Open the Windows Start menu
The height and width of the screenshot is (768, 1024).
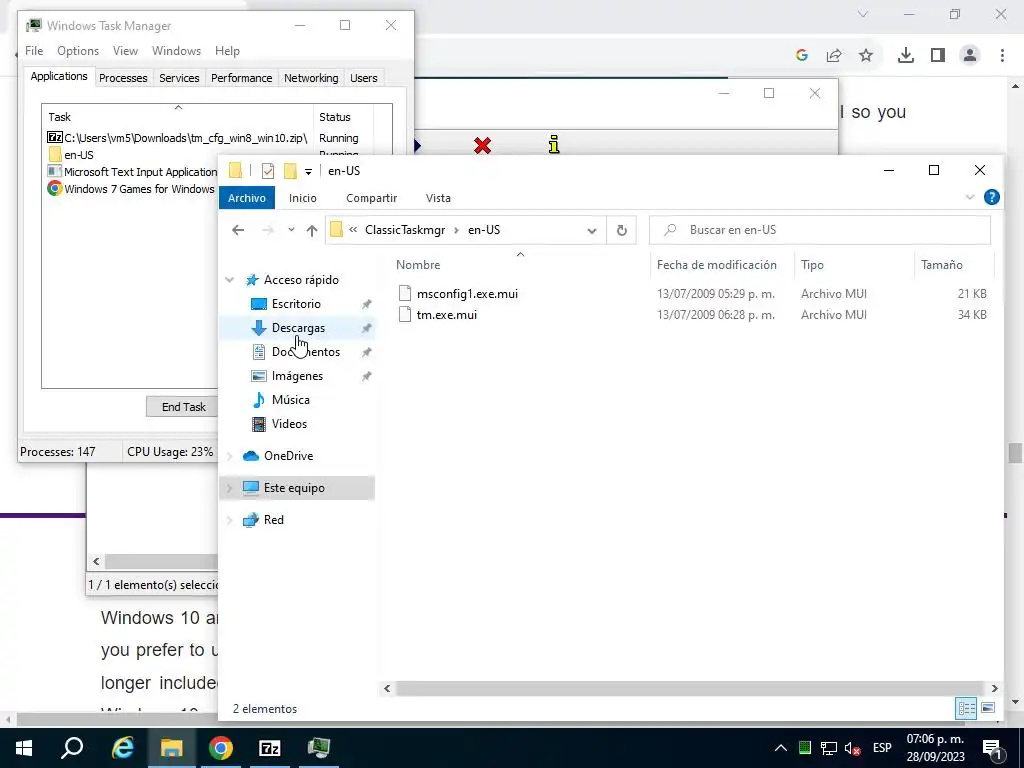click(24, 748)
